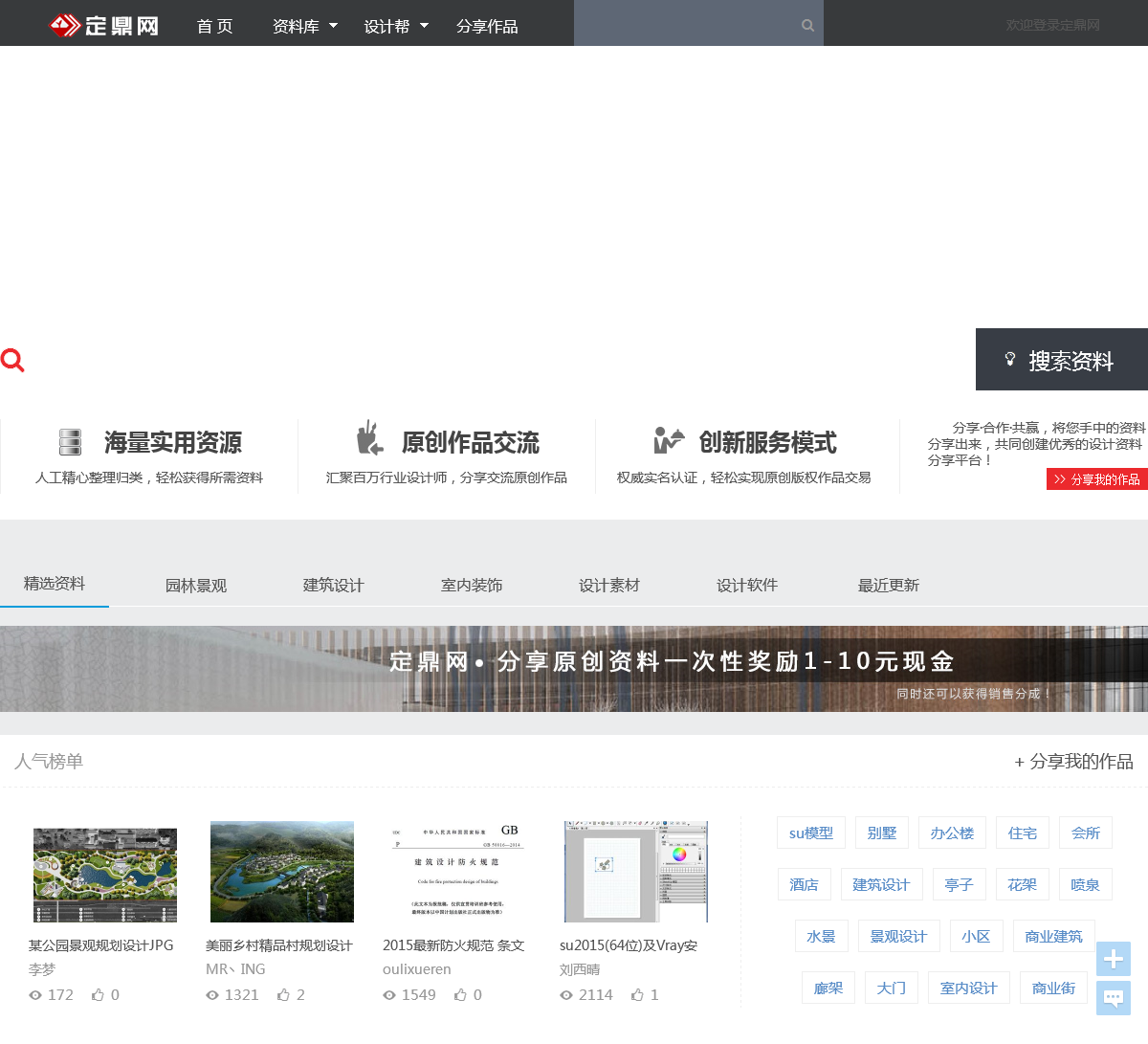
Task: Click the 廊架 tag
Action: coord(828,988)
